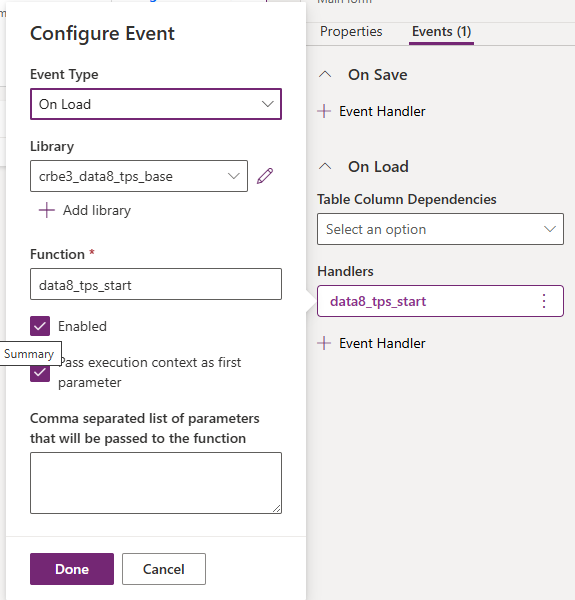Collapse the On Save section chevron

point(325,74)
